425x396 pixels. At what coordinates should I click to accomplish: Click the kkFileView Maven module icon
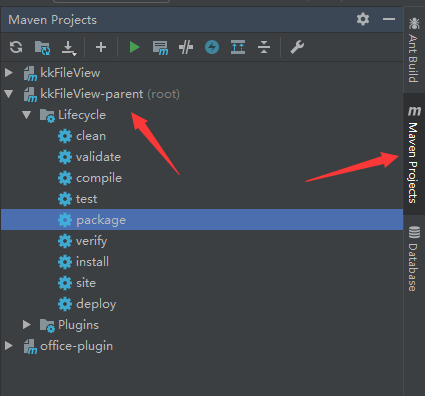click(30, 73)
